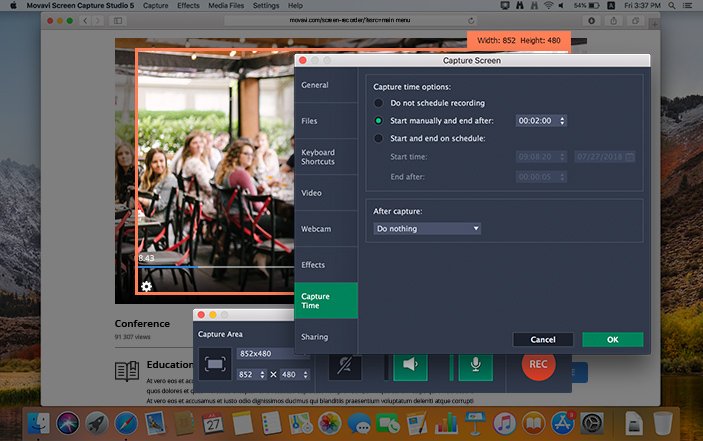Click the Apple menu logo
Viewport: 703px width, 441px height.
[x=13, y=5]
